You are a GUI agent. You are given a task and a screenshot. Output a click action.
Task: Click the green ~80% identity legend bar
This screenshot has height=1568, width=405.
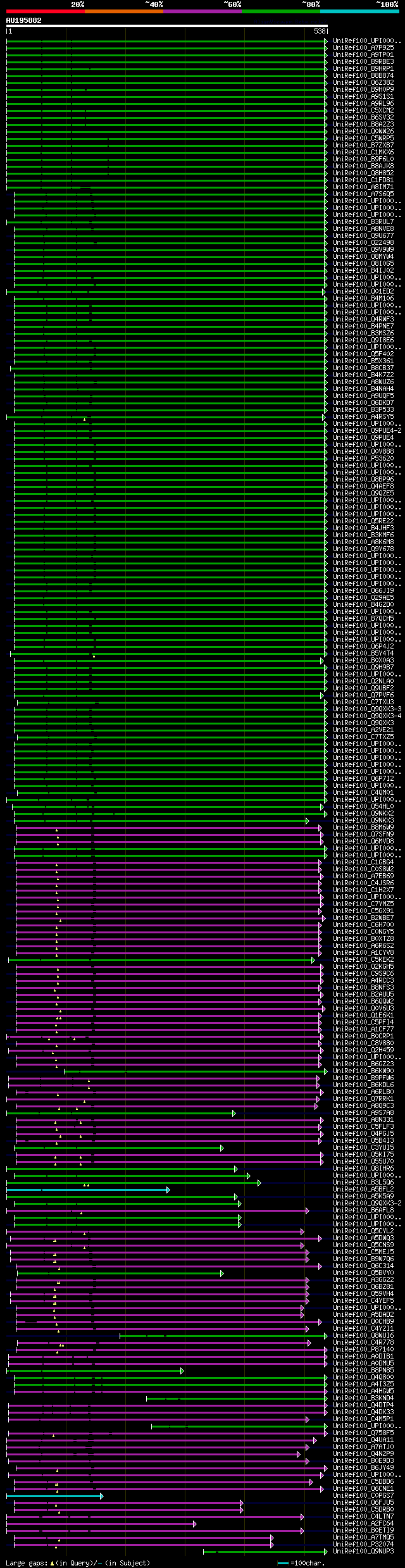tap(280, 11)
